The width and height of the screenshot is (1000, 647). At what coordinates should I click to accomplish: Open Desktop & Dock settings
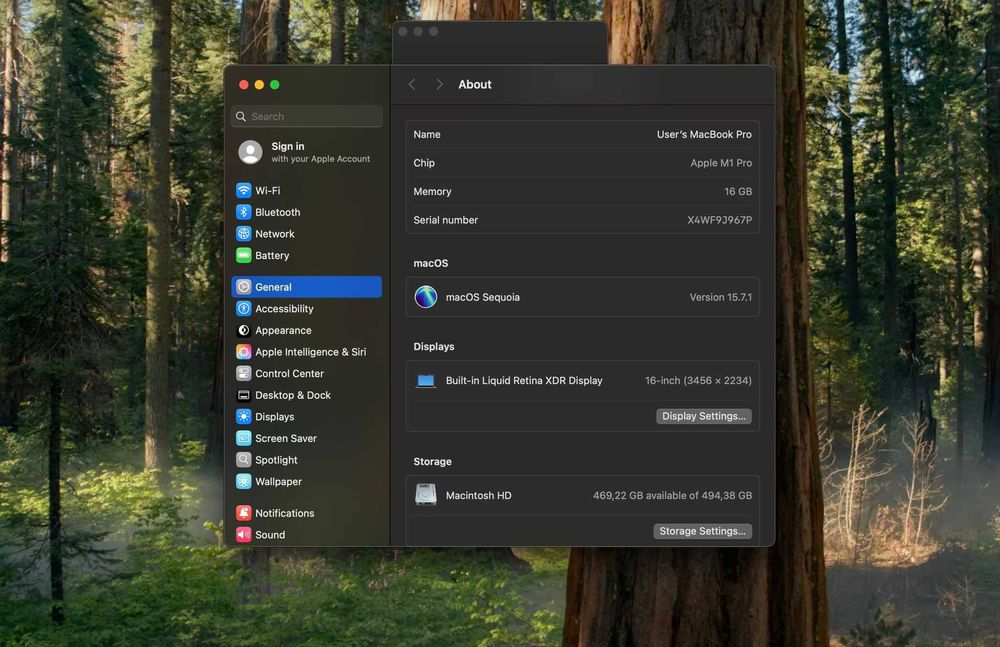click(292, 396)
